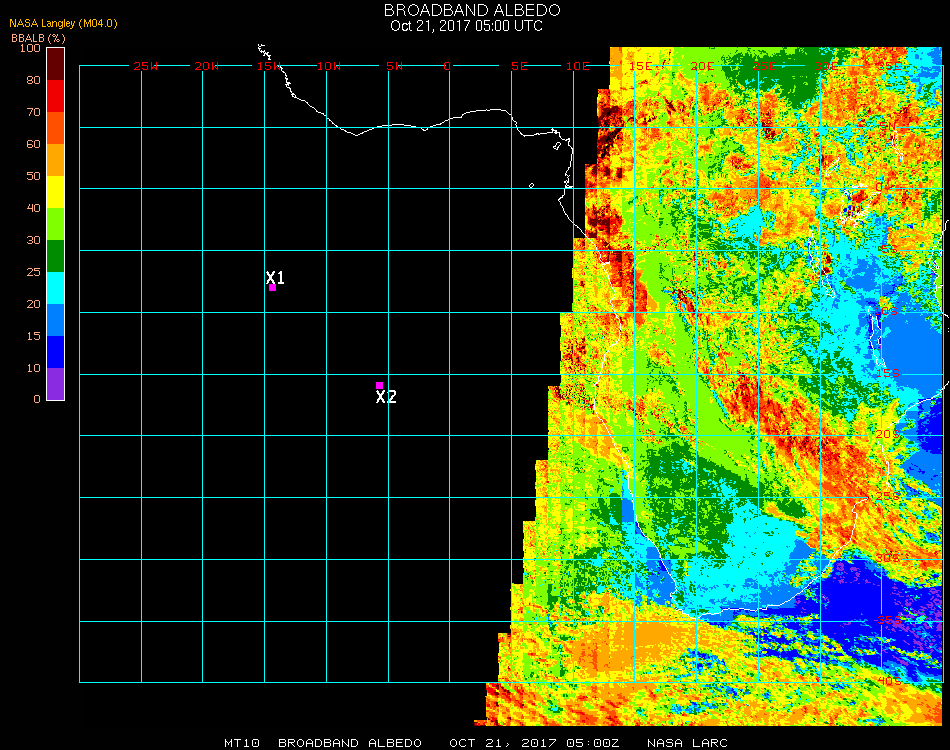The image size is (950, 750).
Task: Click the '30S' latitude label
Action: tap(888, 558)
